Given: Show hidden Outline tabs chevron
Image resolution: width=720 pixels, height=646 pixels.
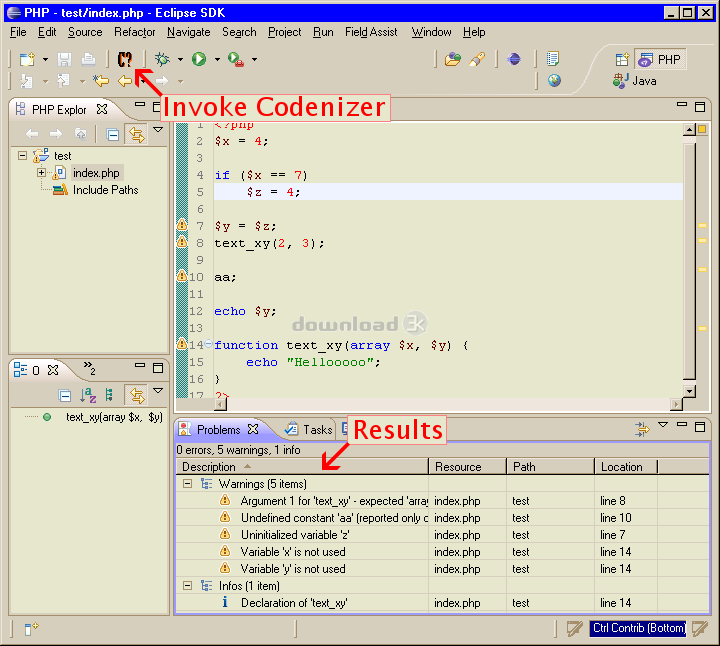Looking at the screenshot, I should point(89,368).
